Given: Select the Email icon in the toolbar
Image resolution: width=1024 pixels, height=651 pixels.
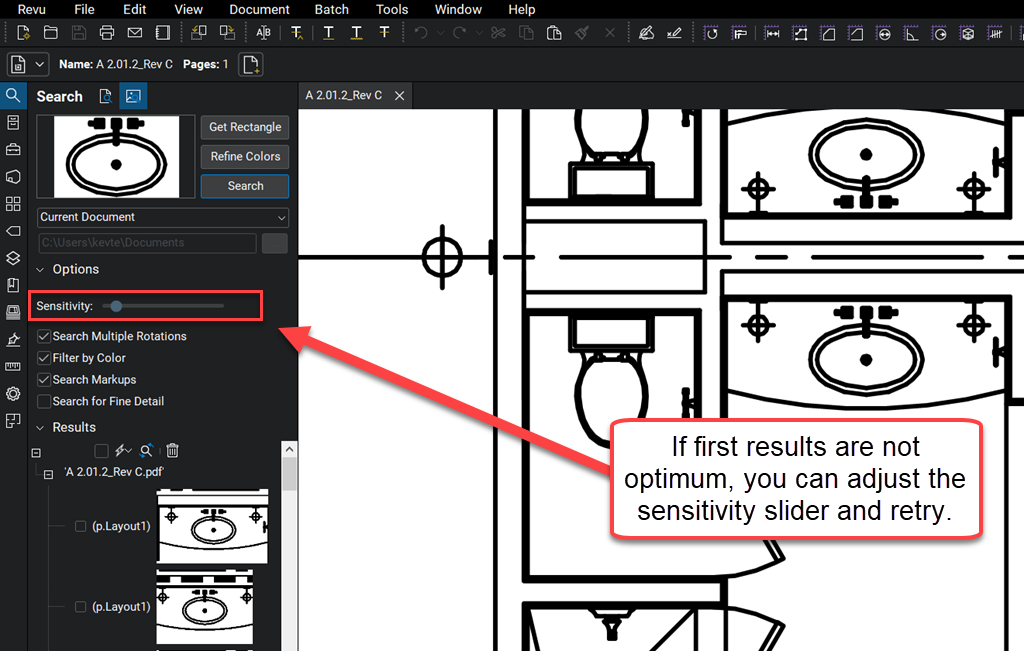Looking at the screenshot, I should pos(135,32).
